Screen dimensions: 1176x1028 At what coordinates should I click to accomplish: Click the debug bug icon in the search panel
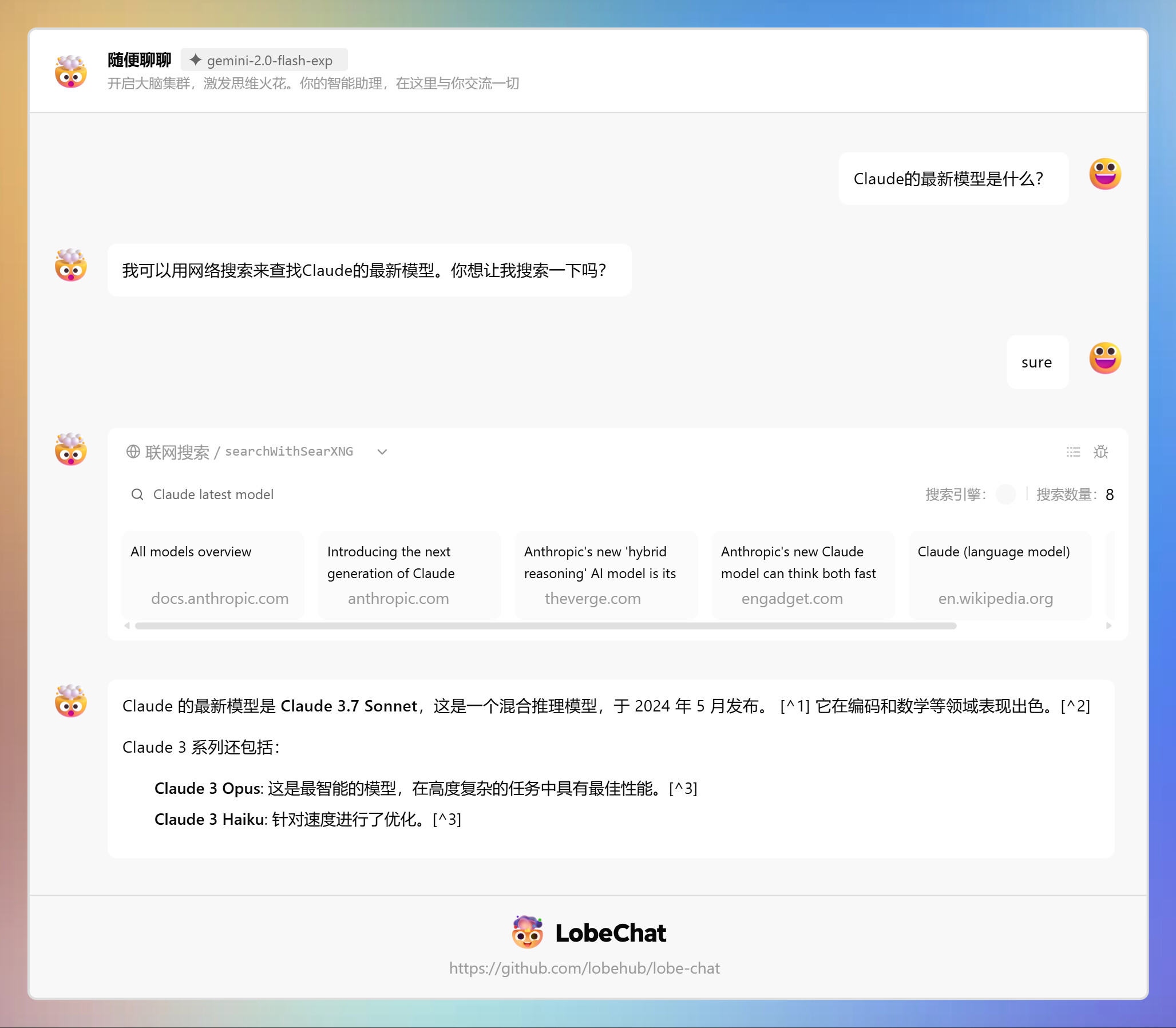[1100, 452]
